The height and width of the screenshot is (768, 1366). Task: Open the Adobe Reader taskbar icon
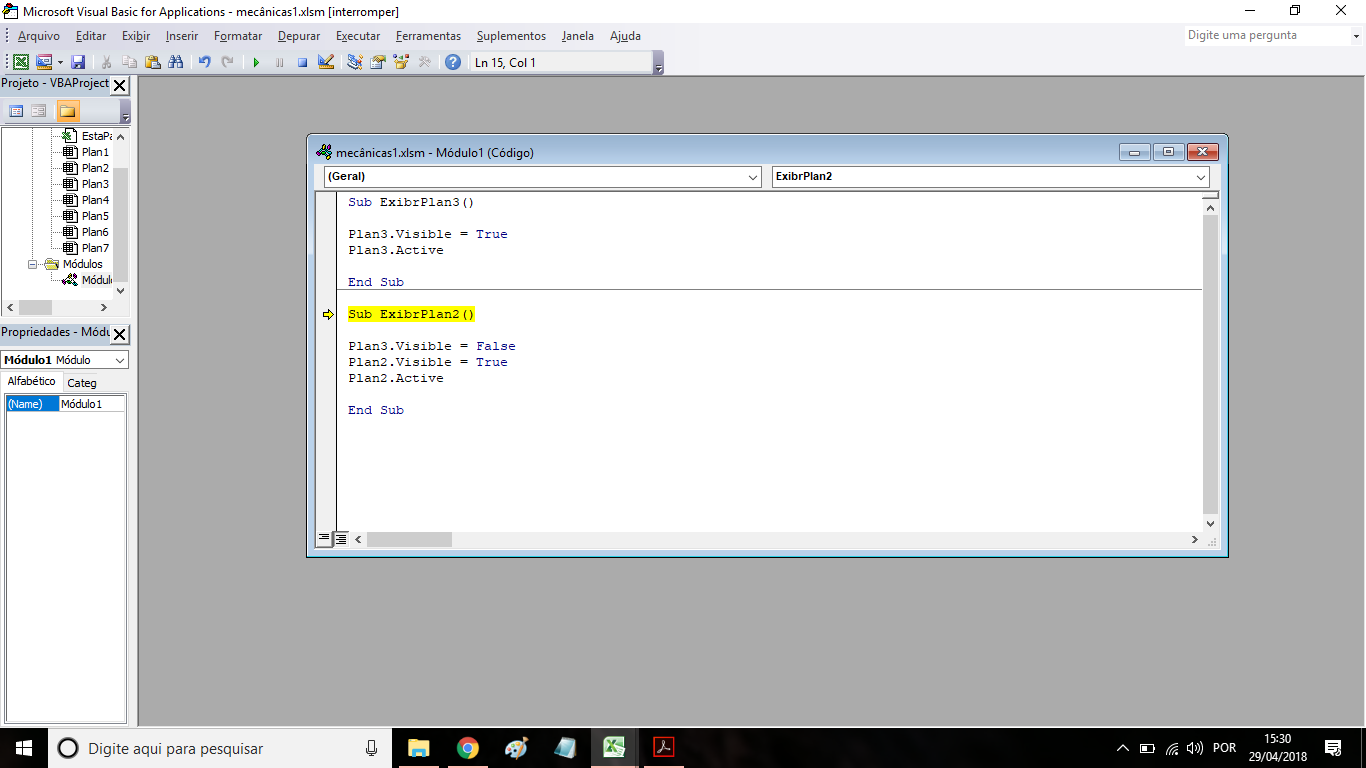tap(663, 748)
